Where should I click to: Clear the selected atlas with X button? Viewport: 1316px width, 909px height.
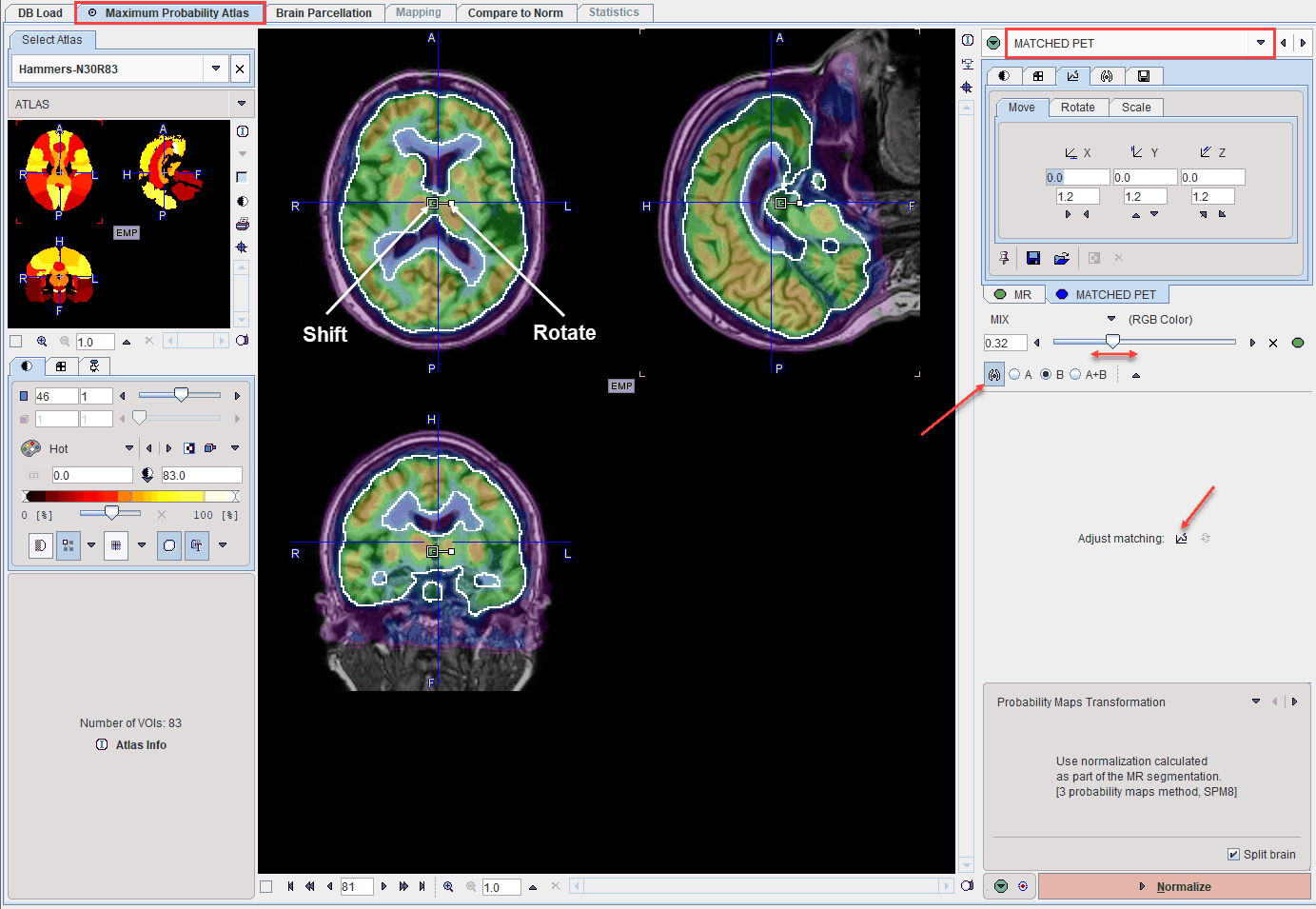(241, 69)
